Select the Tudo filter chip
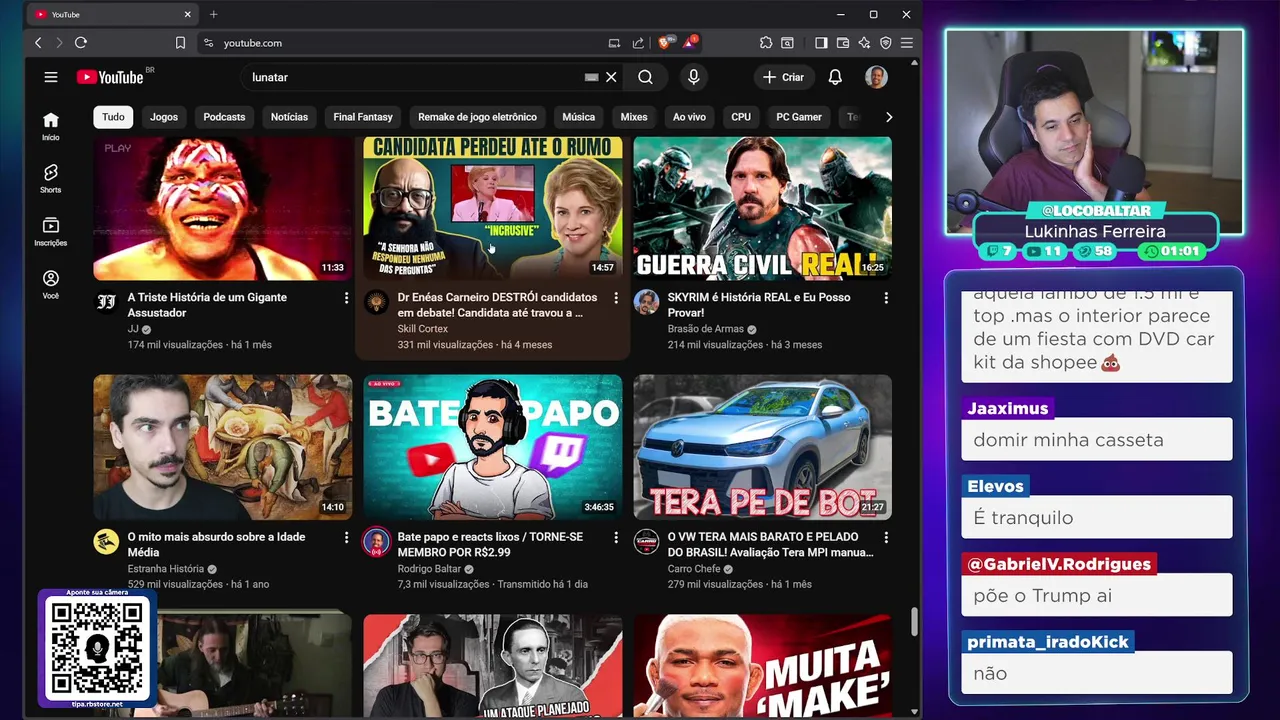 pos(113,117)
